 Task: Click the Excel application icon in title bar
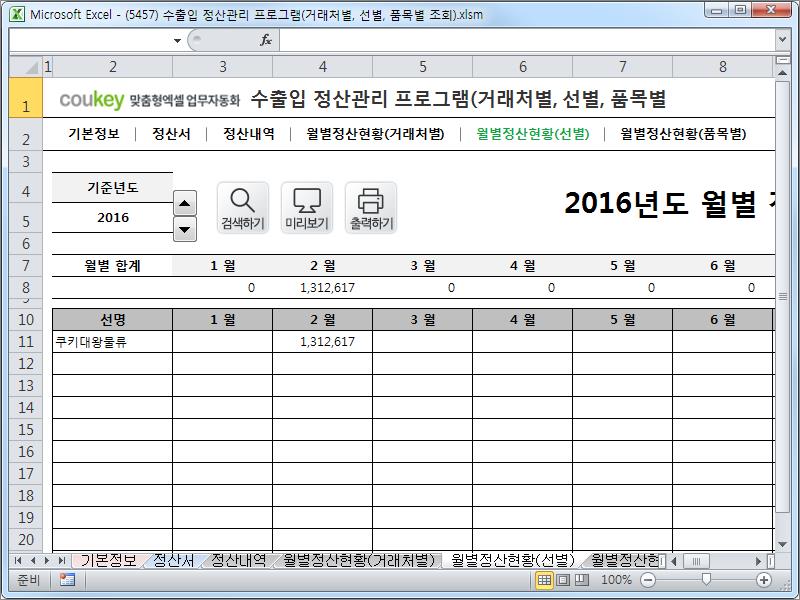[x=17, y=14]
